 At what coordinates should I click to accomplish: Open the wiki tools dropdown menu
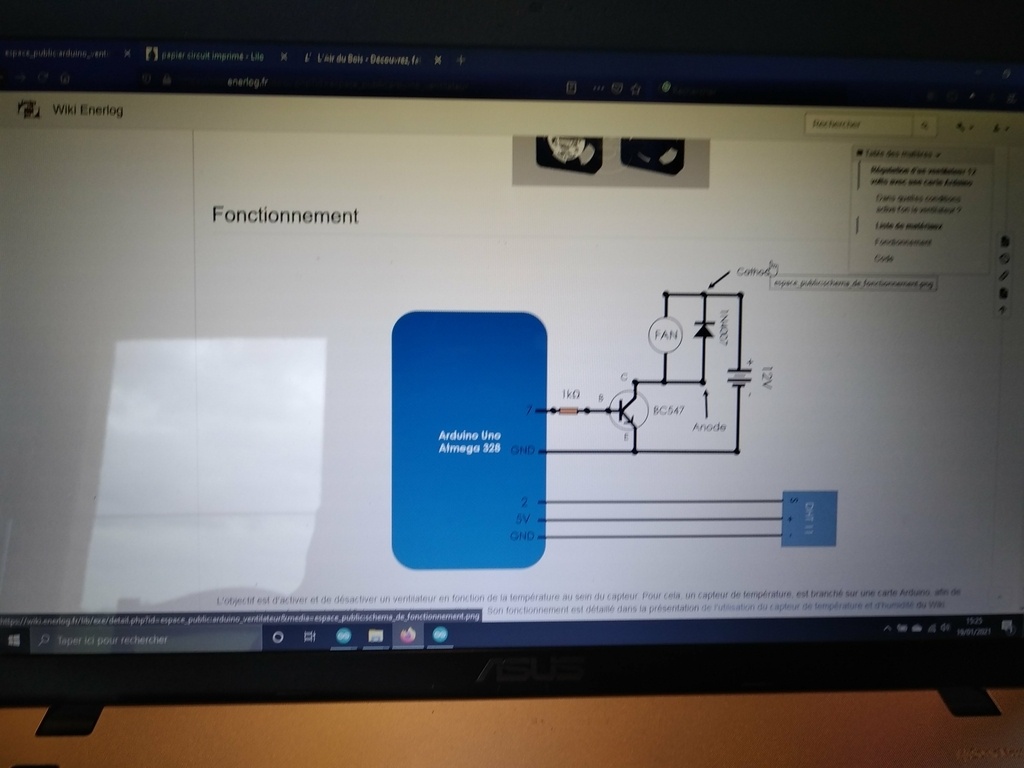tap(963, 127)
